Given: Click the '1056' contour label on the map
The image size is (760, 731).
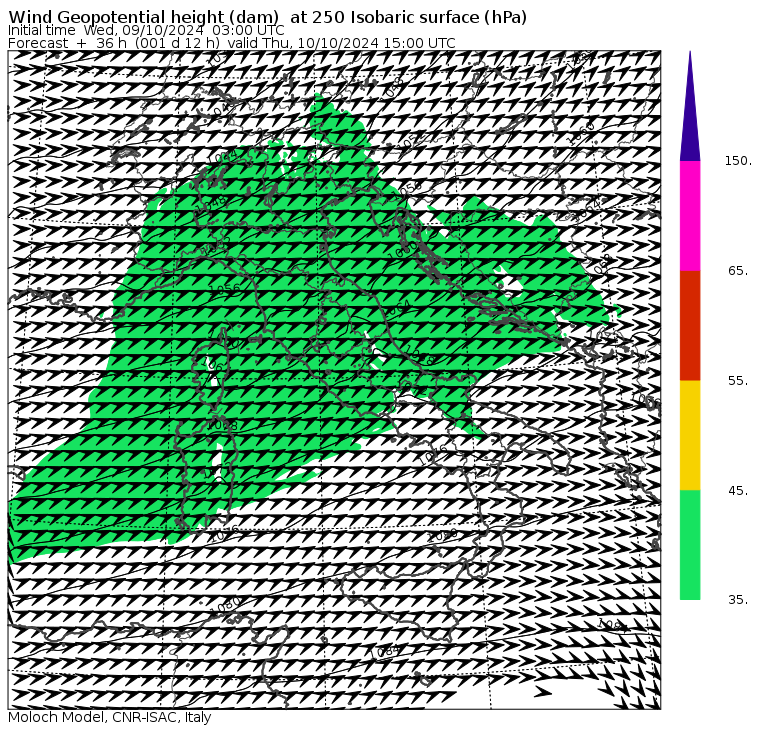Looking at the screenshot, I should point(224,289).
